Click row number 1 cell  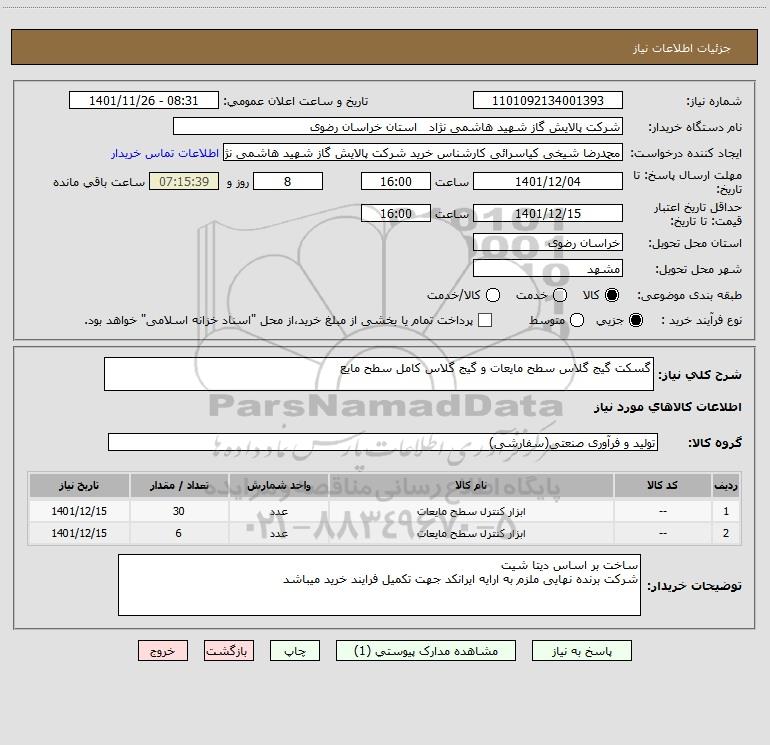726,511
